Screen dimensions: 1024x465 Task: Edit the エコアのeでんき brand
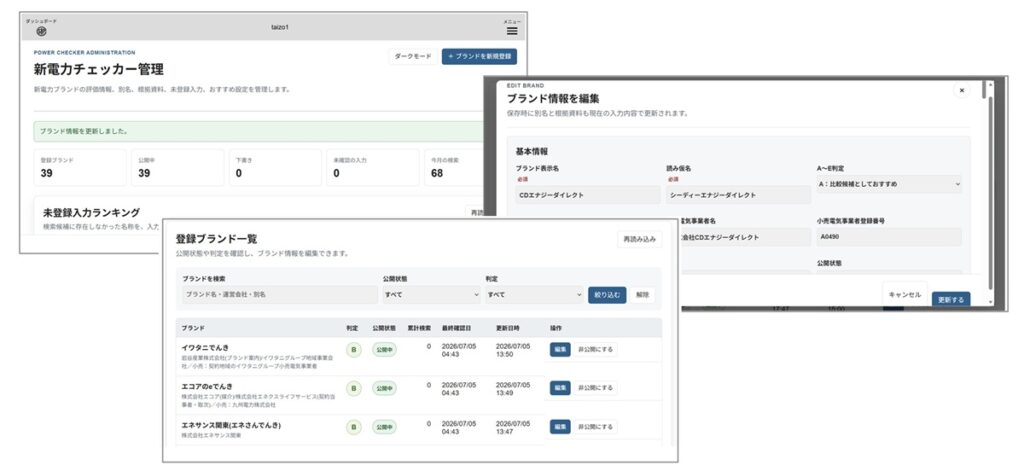(560, 388)
